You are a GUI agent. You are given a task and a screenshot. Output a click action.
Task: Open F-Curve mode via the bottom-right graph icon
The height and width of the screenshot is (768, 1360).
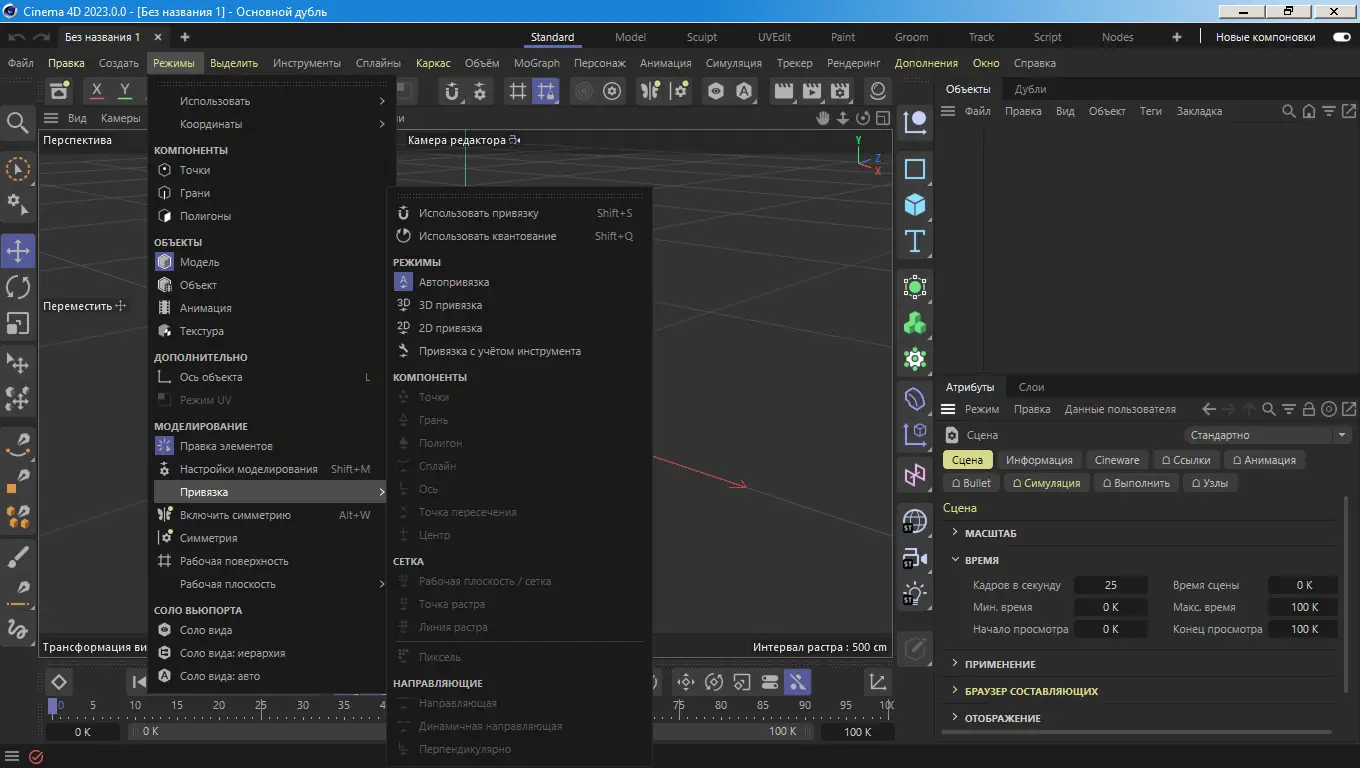[877, 681]
